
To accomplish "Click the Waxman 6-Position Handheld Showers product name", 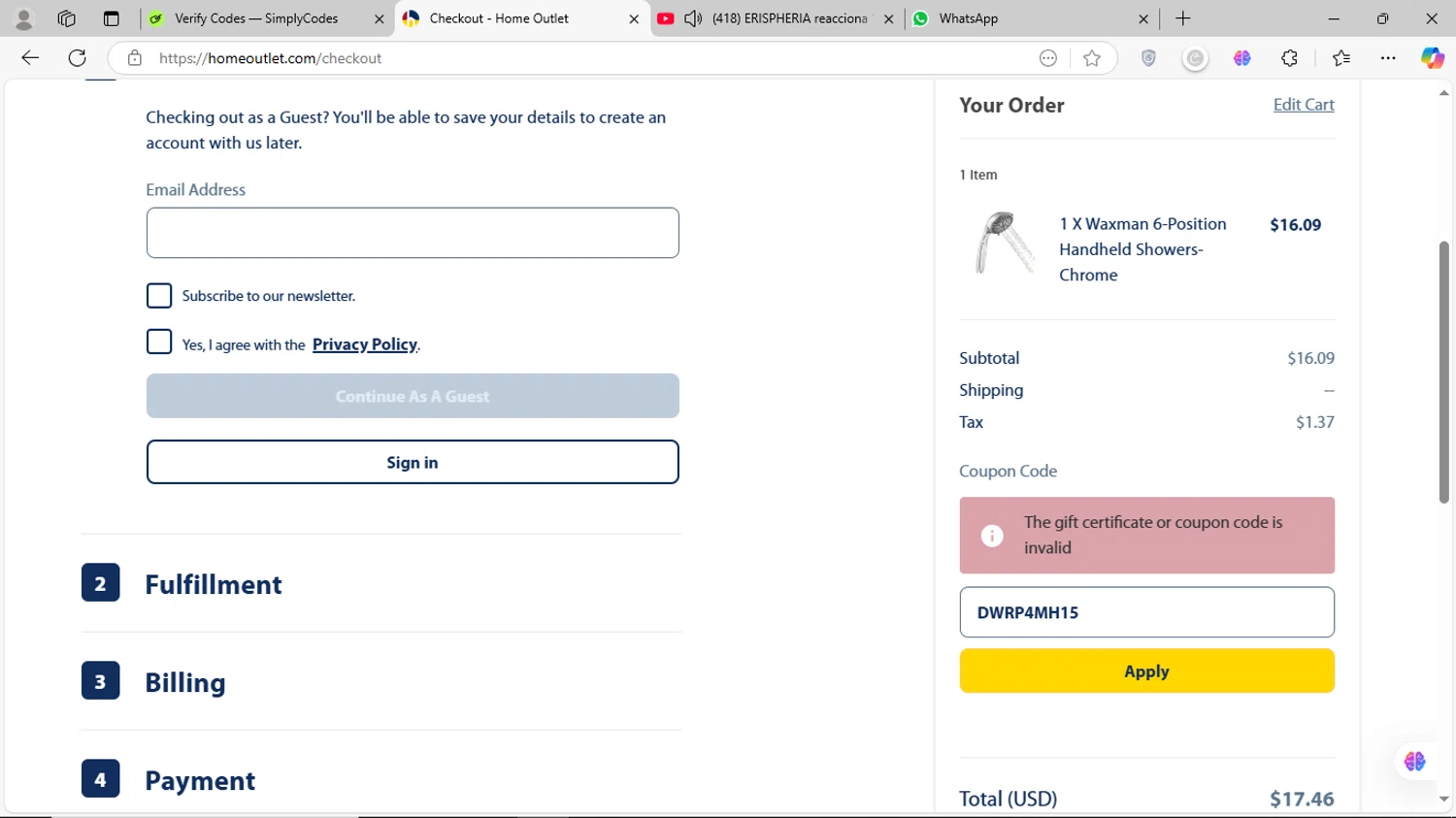I will pos(1142,249).
